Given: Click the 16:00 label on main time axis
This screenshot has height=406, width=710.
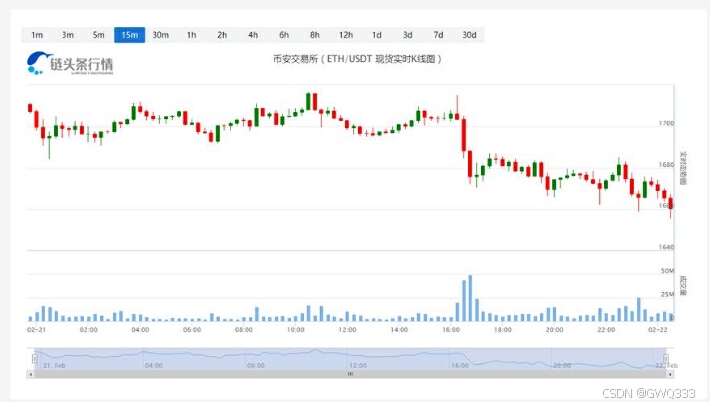Looking at the screenshot, I should (x=451, y=330).
